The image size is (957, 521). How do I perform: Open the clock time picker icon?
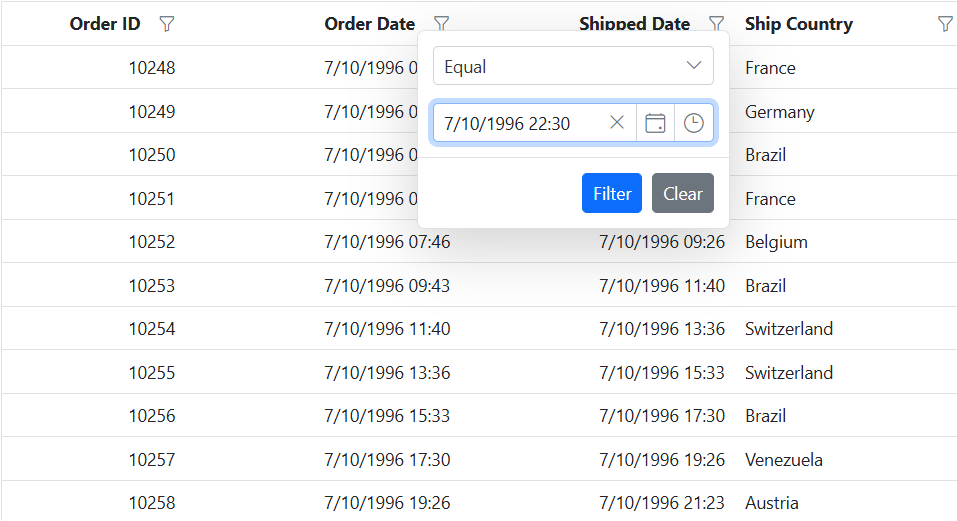click(x=694, y=123)
